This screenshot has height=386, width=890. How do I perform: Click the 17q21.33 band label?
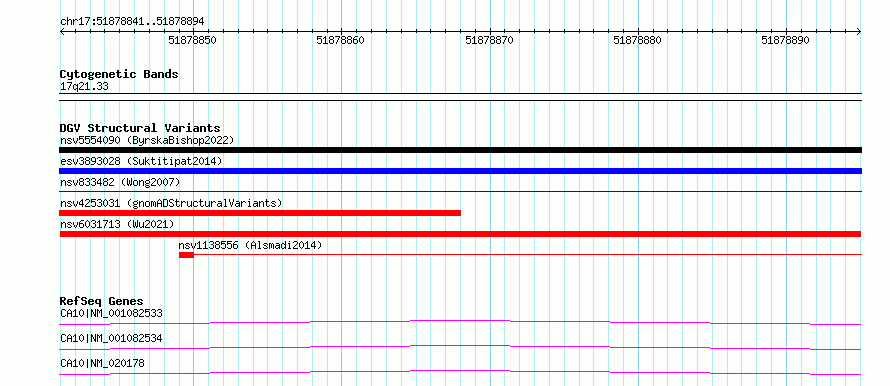[x=84, y=87]
